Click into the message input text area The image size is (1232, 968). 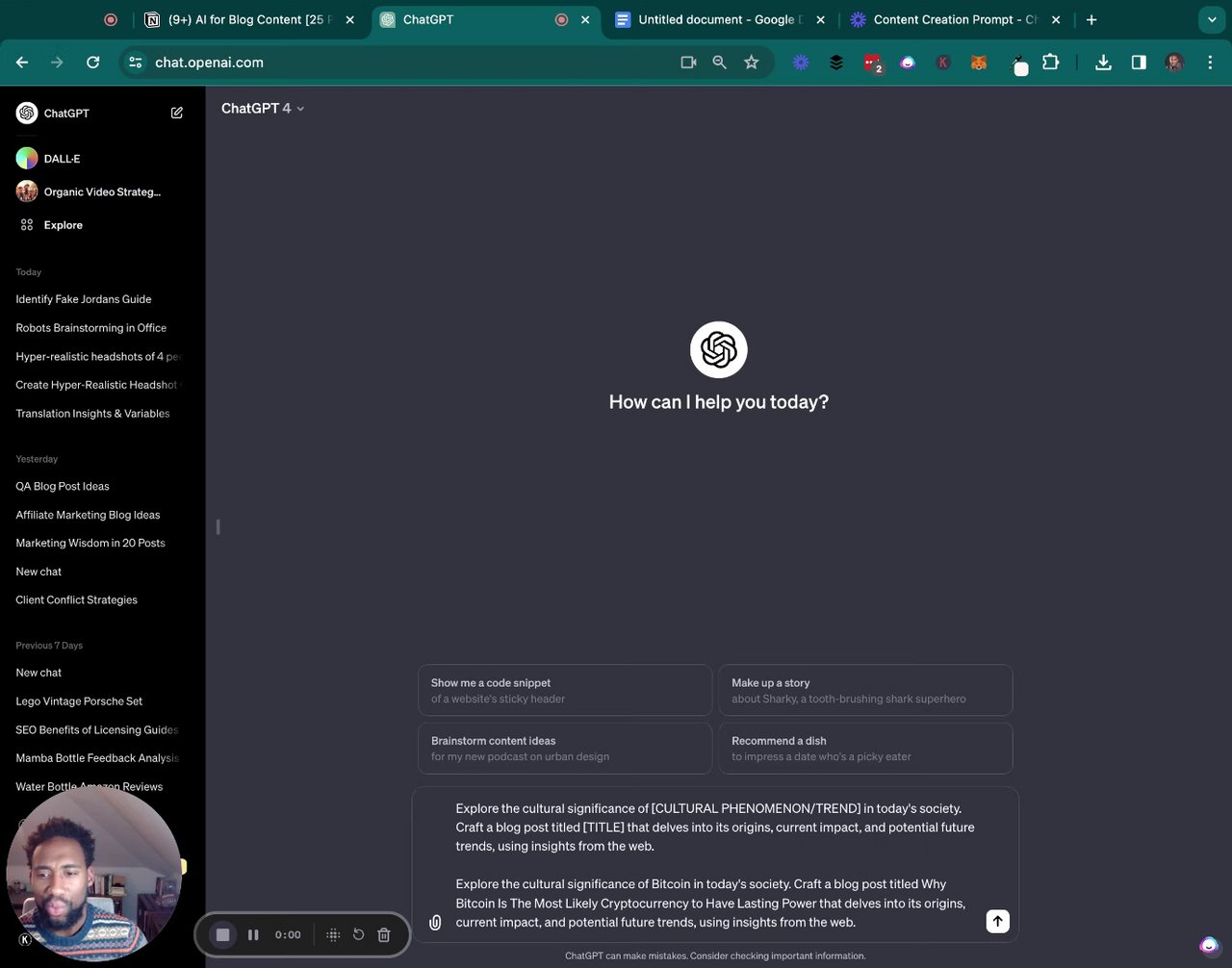[715, 865]
